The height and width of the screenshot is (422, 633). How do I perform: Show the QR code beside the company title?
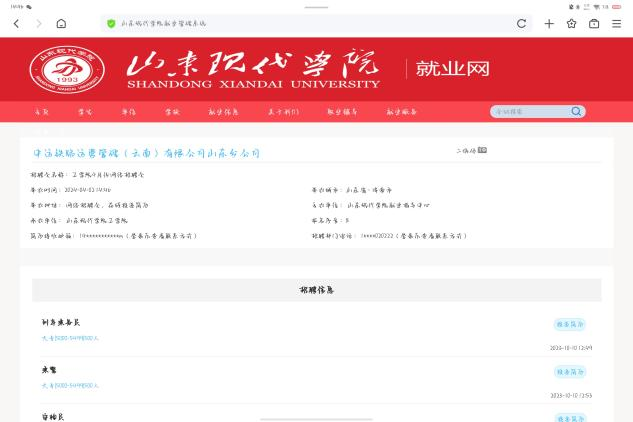482,150
